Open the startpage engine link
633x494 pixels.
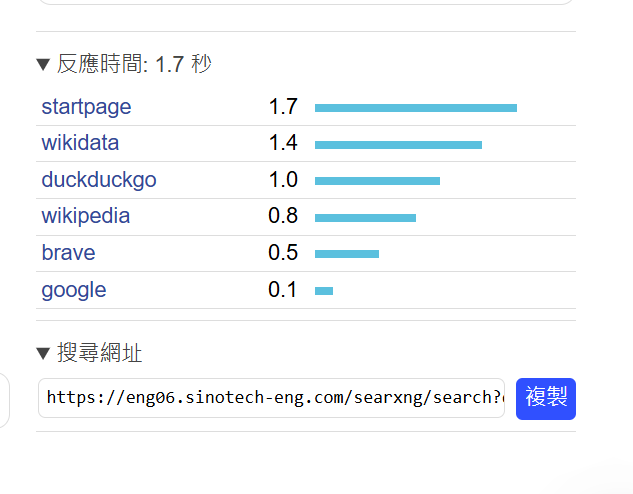[86, 107]
